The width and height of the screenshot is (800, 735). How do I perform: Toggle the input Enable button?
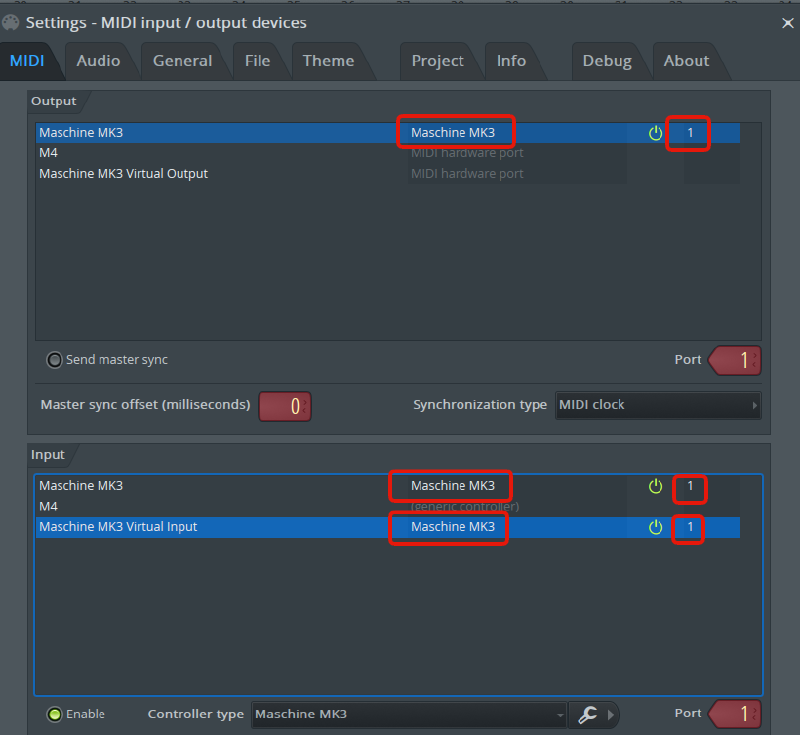tap(54, 715)
